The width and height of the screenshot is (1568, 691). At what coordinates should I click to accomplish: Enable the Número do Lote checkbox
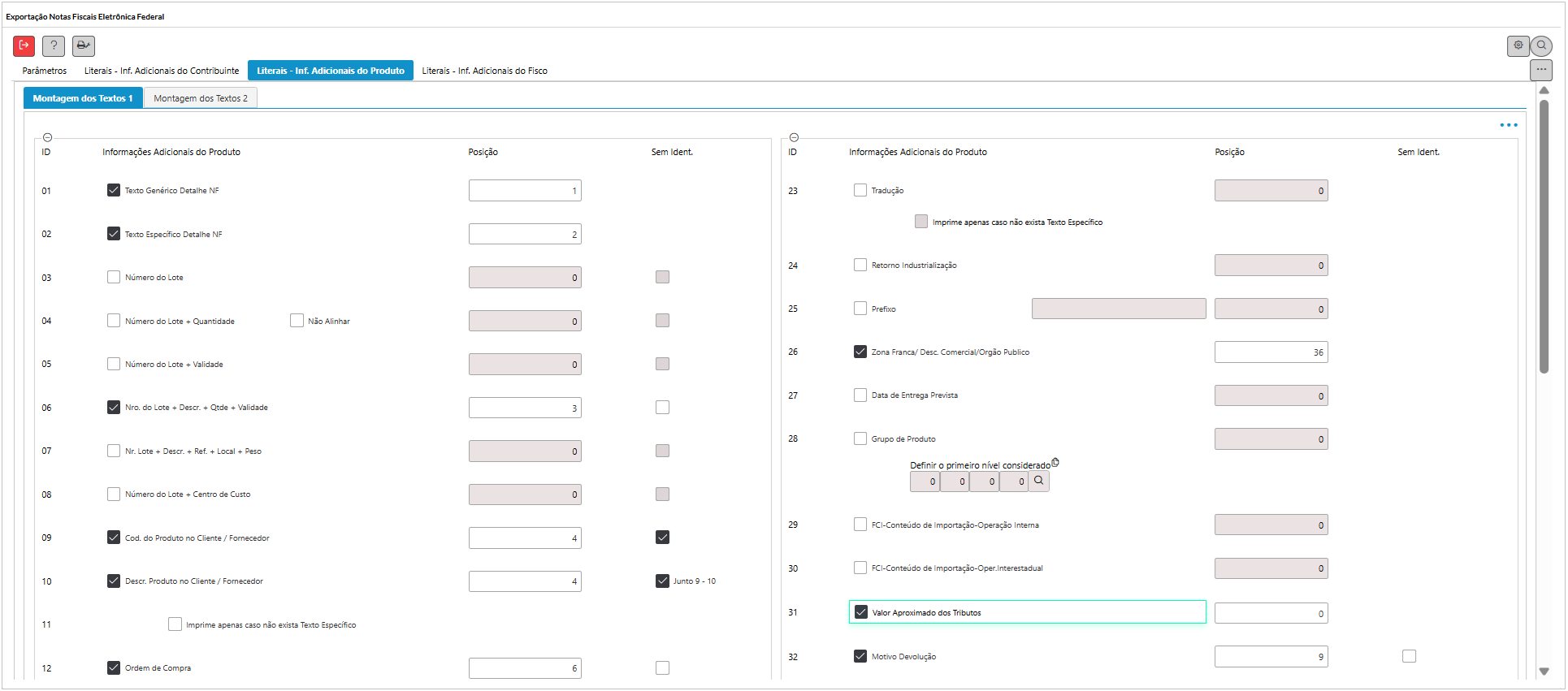pos(114,278)
